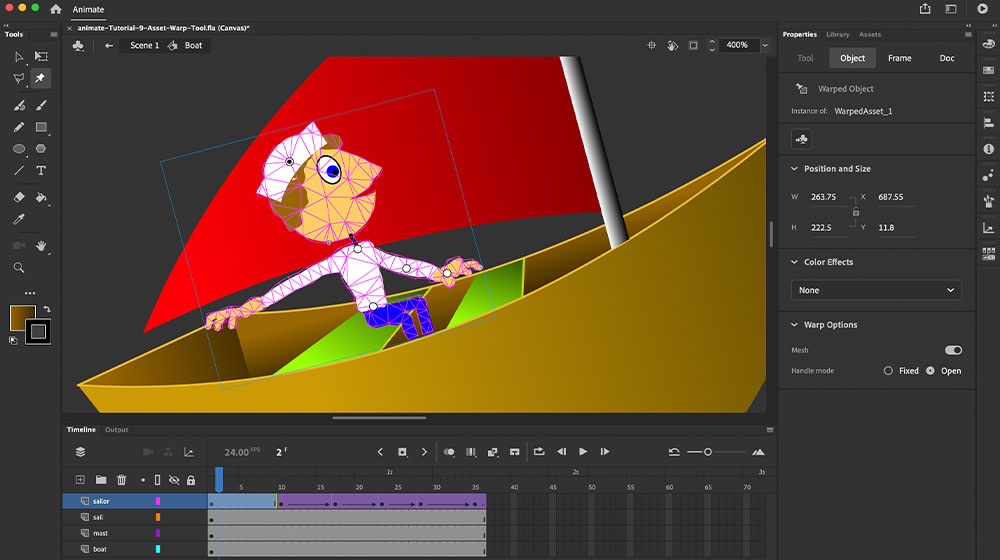Select the Oval tool
The image size is (1000, 560).
[x=18, y=149]
